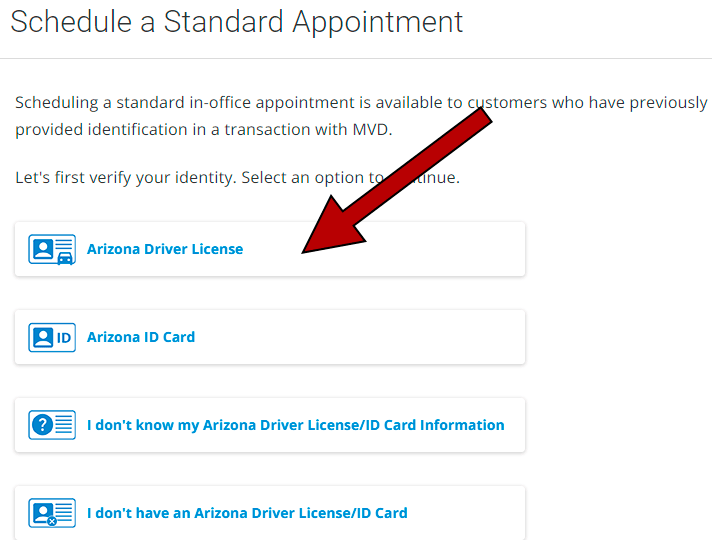The image size is (712, 540).
Task: Click the ID card icon with X badge
Action: point(52,513)
